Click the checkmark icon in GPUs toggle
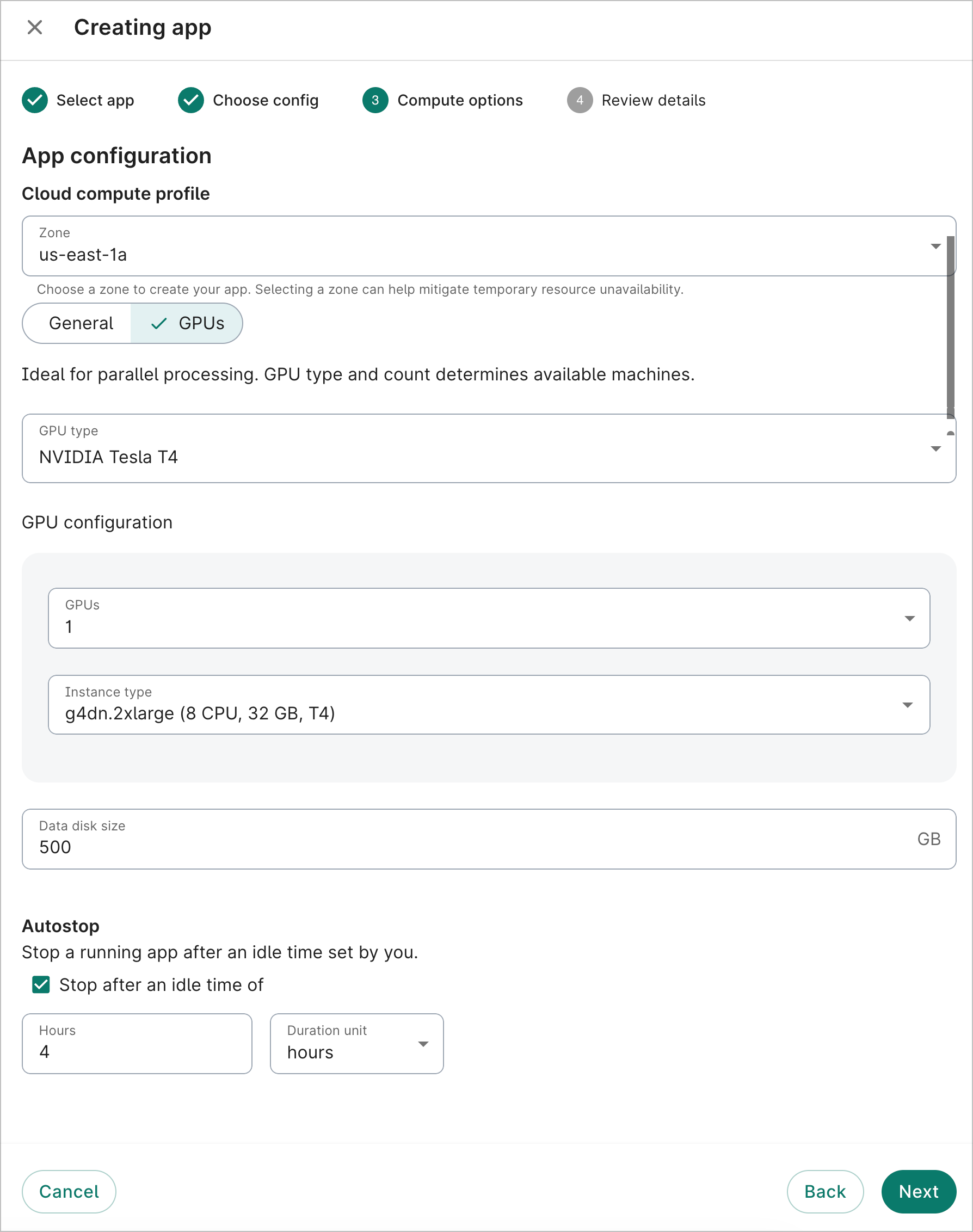 (159, 324)
